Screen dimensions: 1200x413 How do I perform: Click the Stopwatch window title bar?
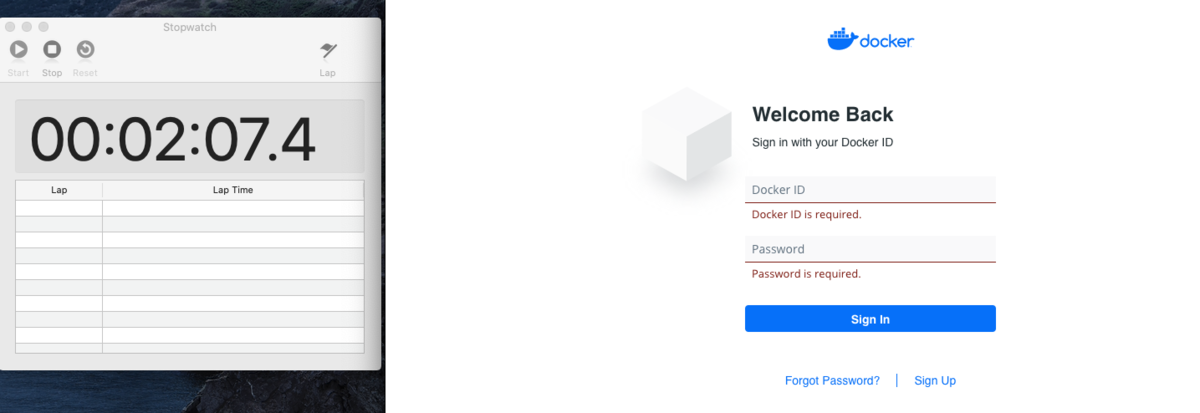(190, 27)
